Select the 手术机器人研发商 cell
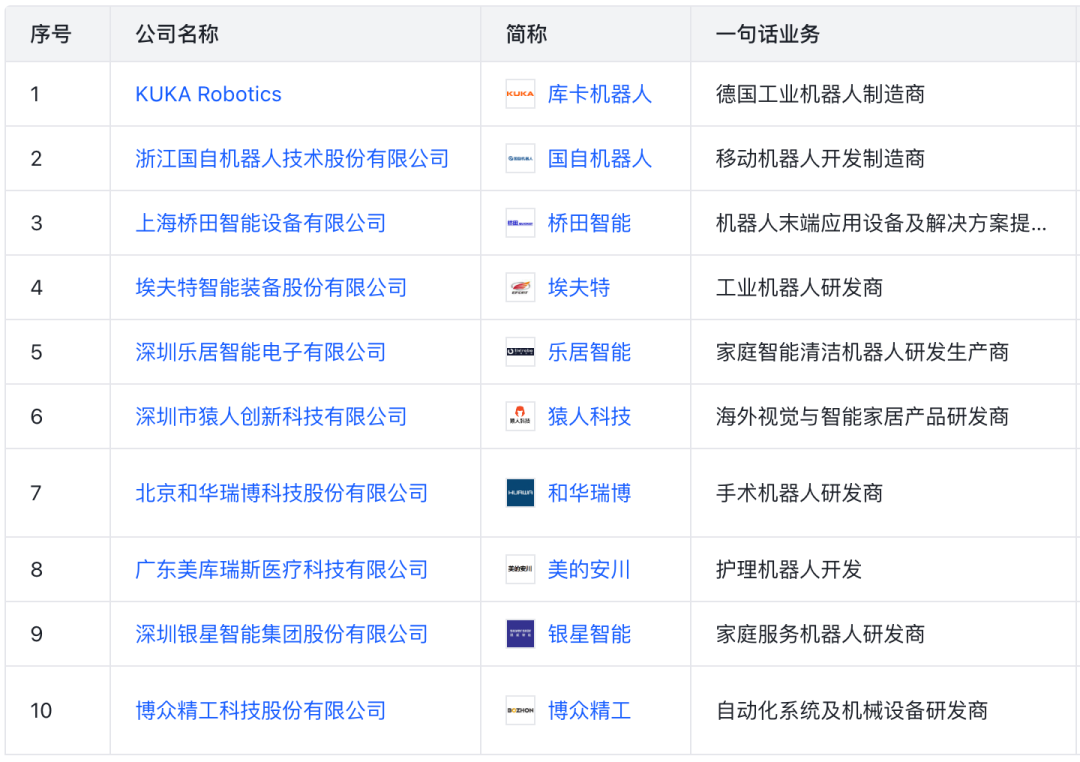The height and width of the screenshot is (762, 1080). (885, 493)
